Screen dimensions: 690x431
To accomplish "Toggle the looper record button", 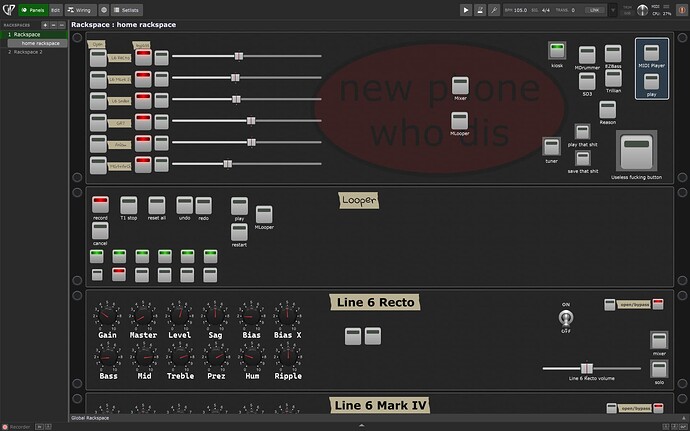I will point(100,205).
